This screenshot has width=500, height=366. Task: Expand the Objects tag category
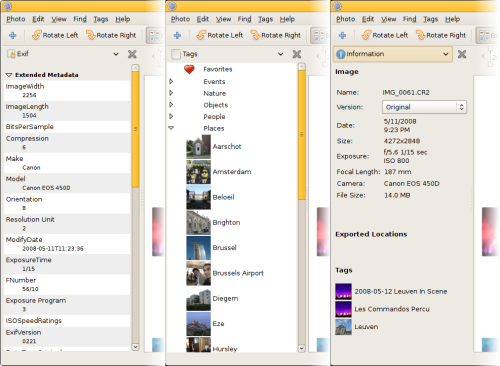click(x=171, y=105)
